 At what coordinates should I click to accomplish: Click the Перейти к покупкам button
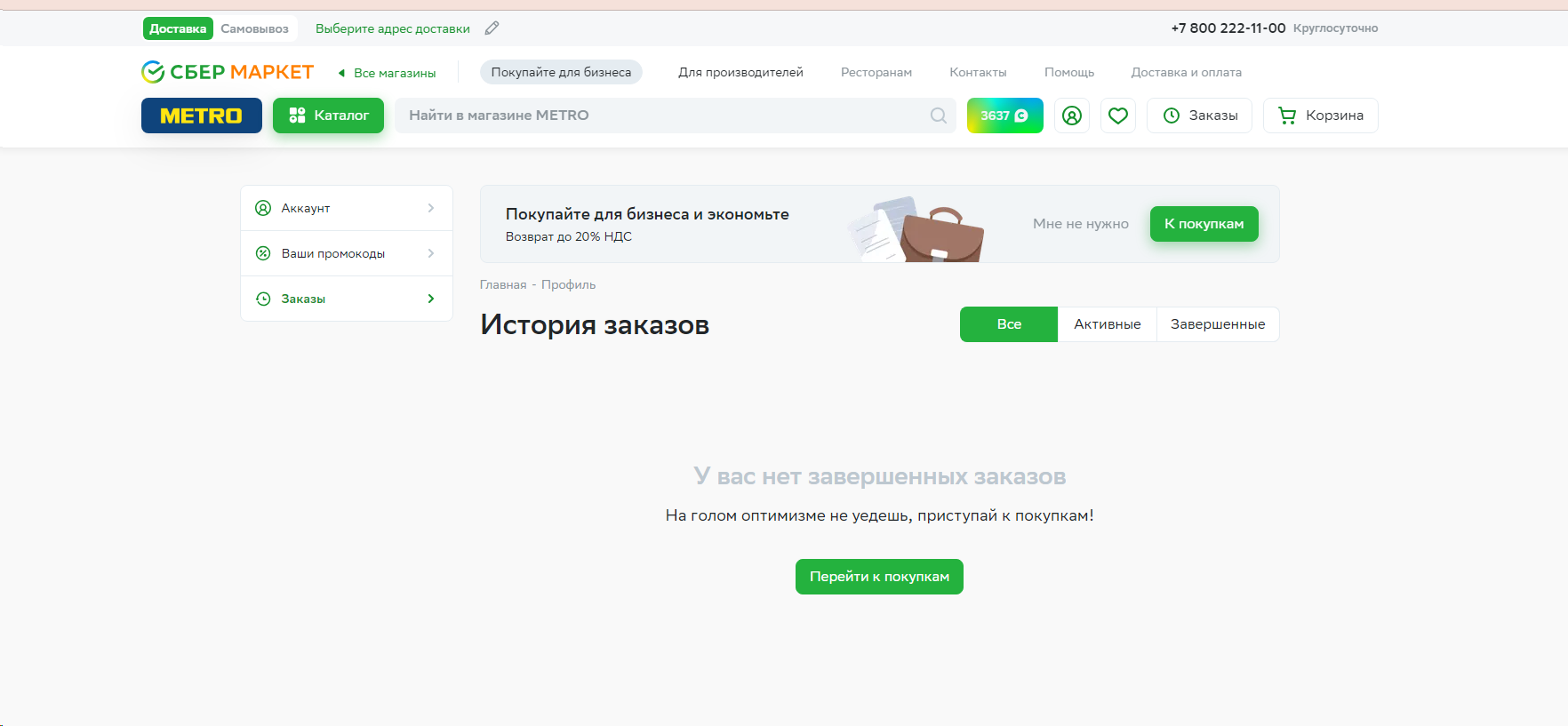[879, 577]
